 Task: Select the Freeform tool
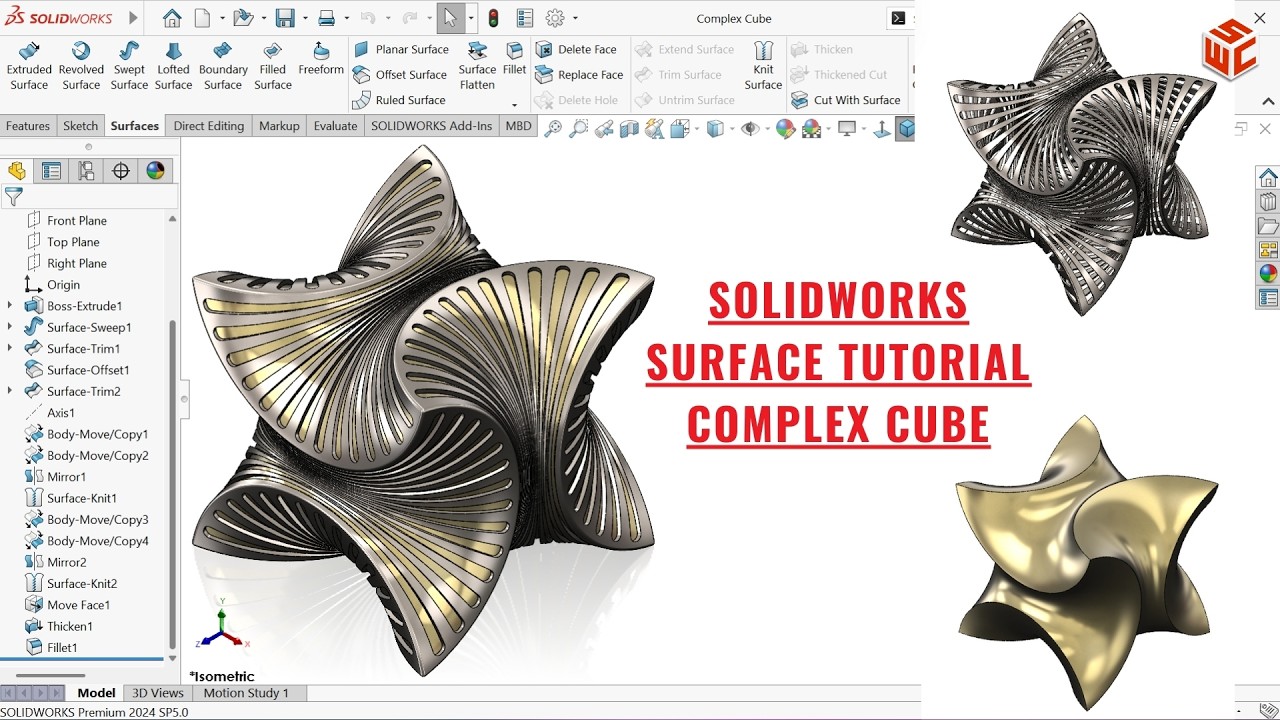321,59
